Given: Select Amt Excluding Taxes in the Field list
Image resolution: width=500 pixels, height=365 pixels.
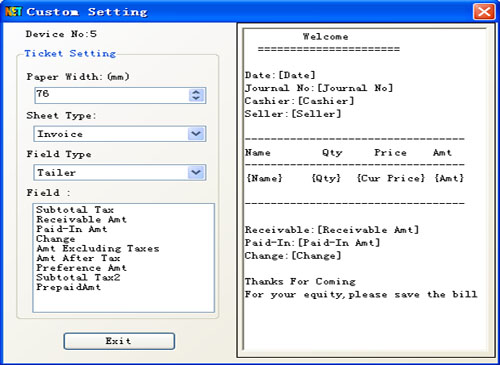Looking at the screenshot, I should coord(98,248).
